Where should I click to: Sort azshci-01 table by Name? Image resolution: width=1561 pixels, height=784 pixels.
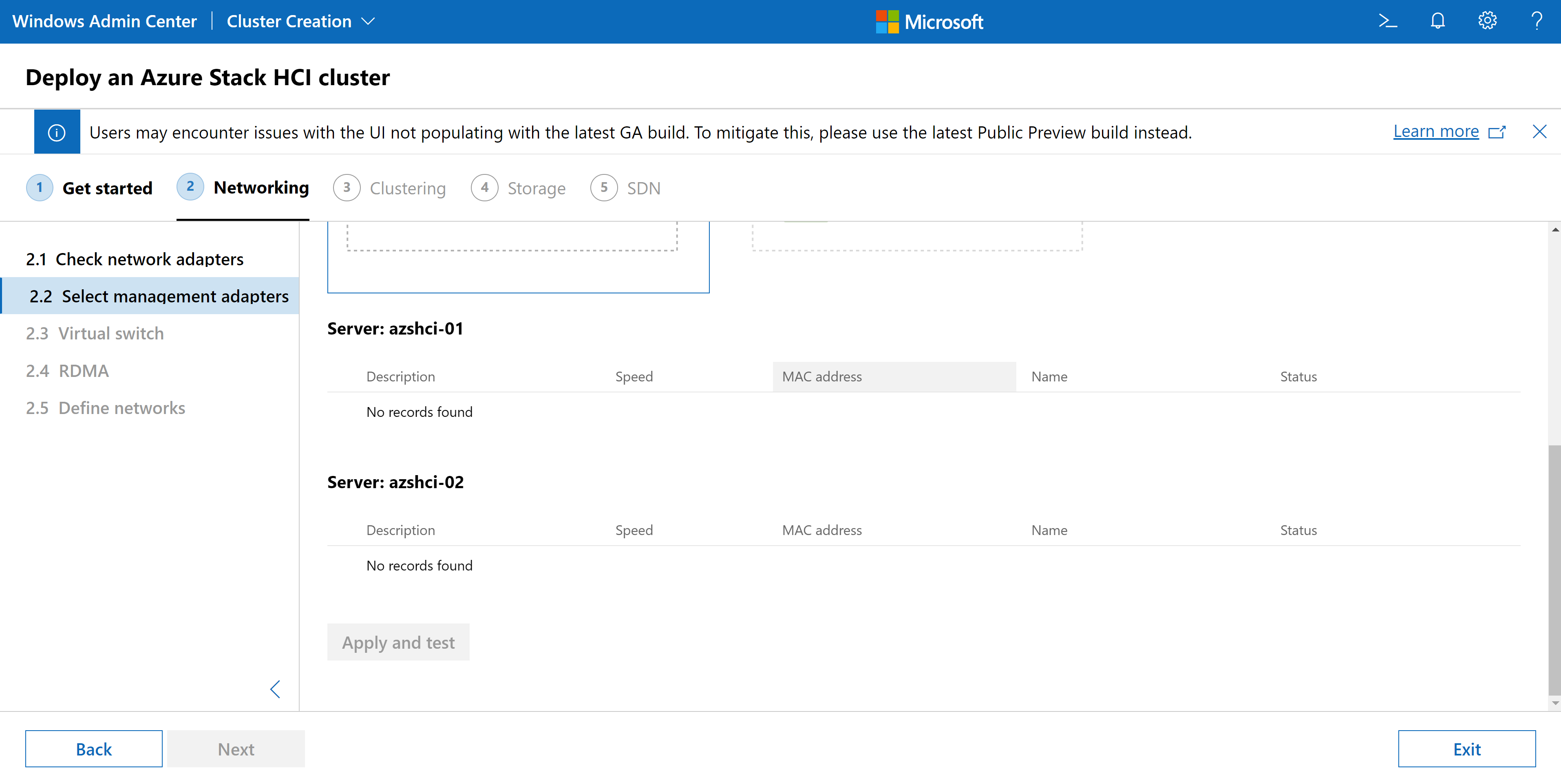(1049, 376)
